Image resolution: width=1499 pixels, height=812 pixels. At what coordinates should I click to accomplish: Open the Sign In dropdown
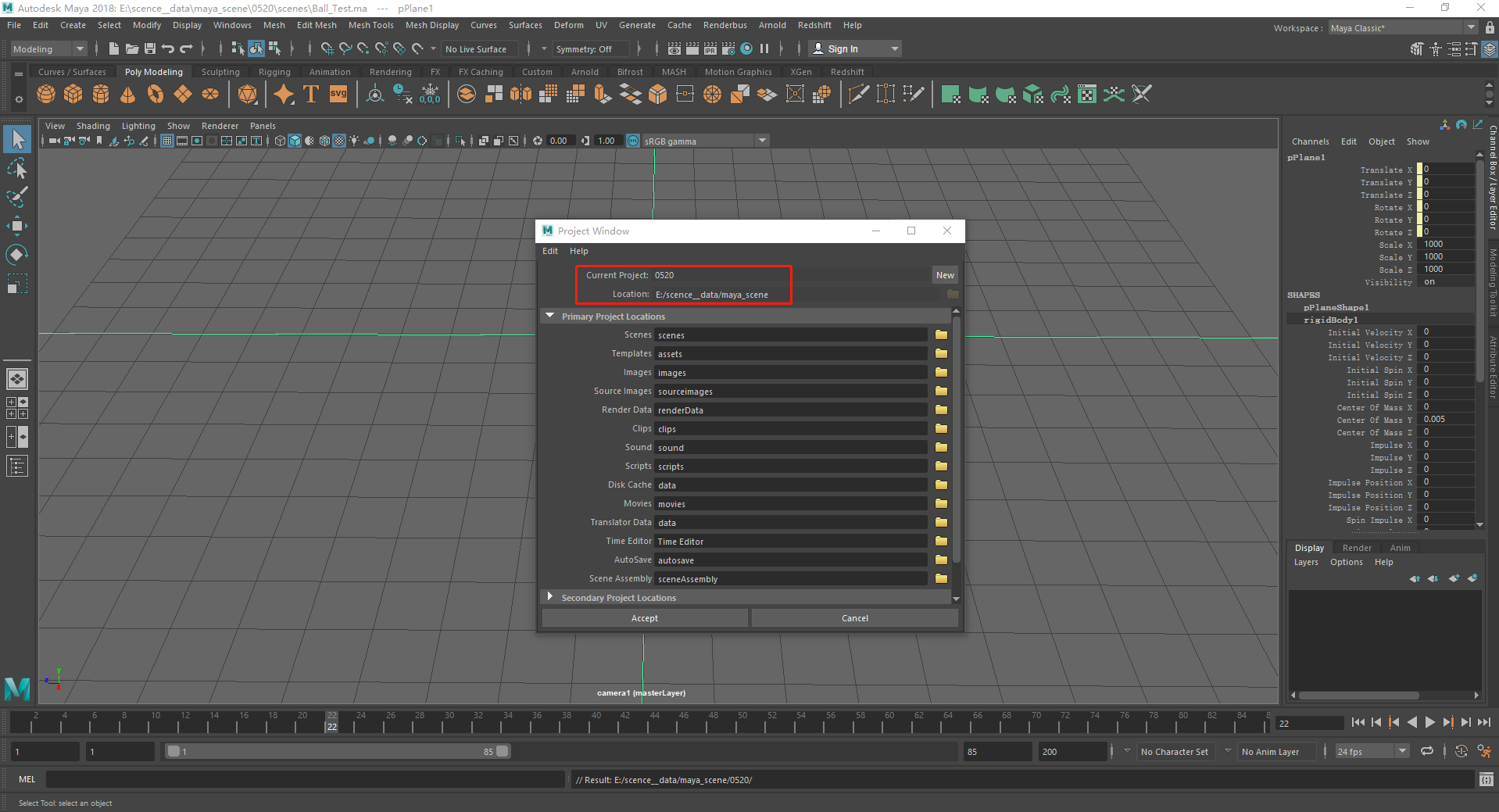tap(855, 48)
